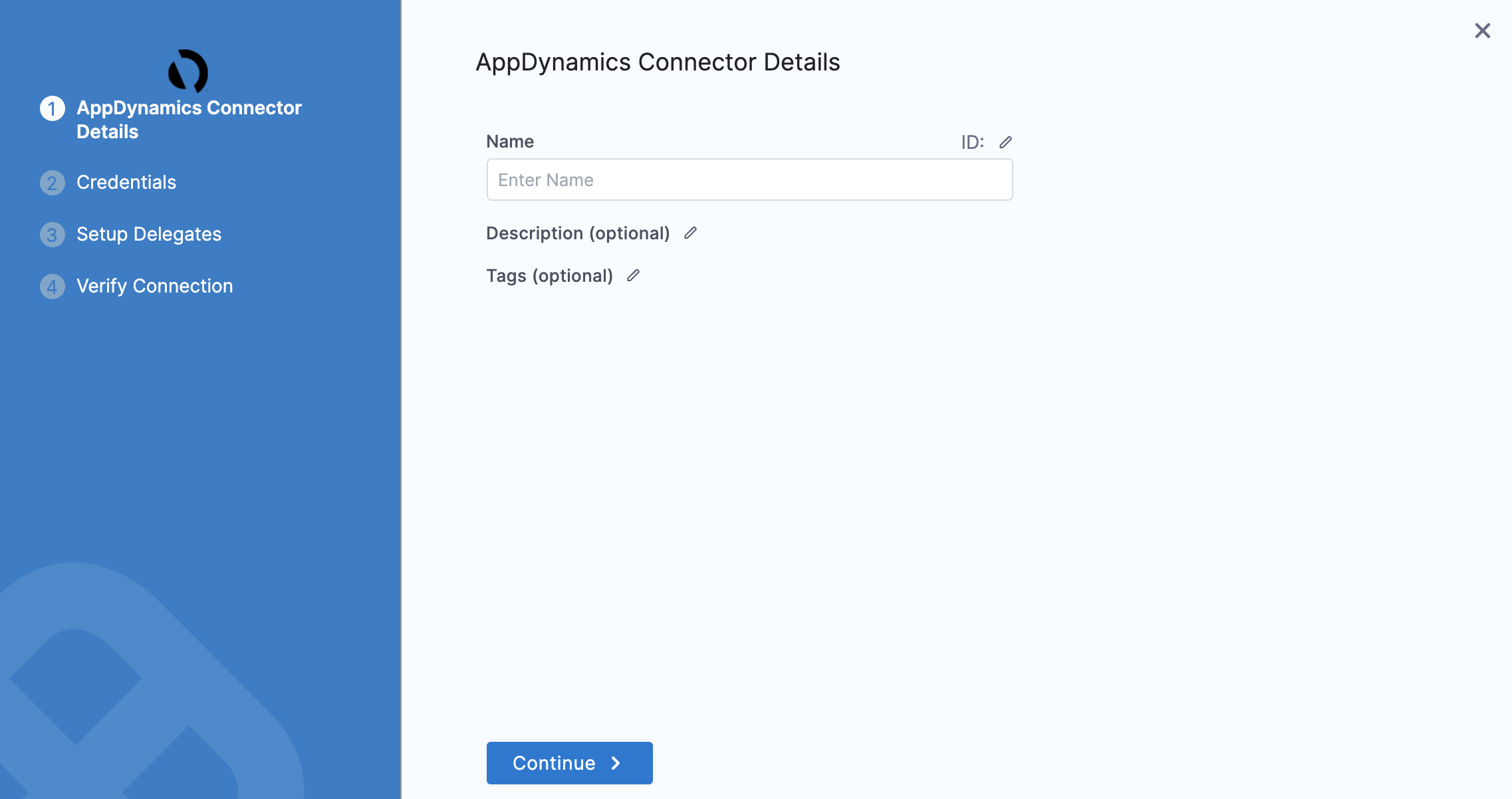The height and width of the screenshot is (799, 1512).
Task: Close the connector dialog with X
Action: pos(1482,31)
